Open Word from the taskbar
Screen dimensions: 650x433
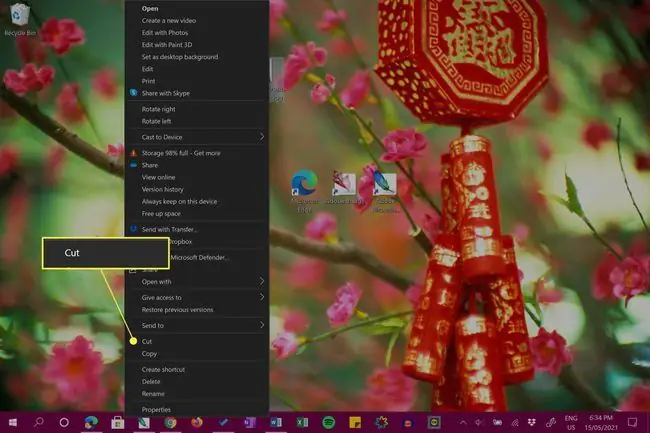point(276,423)
